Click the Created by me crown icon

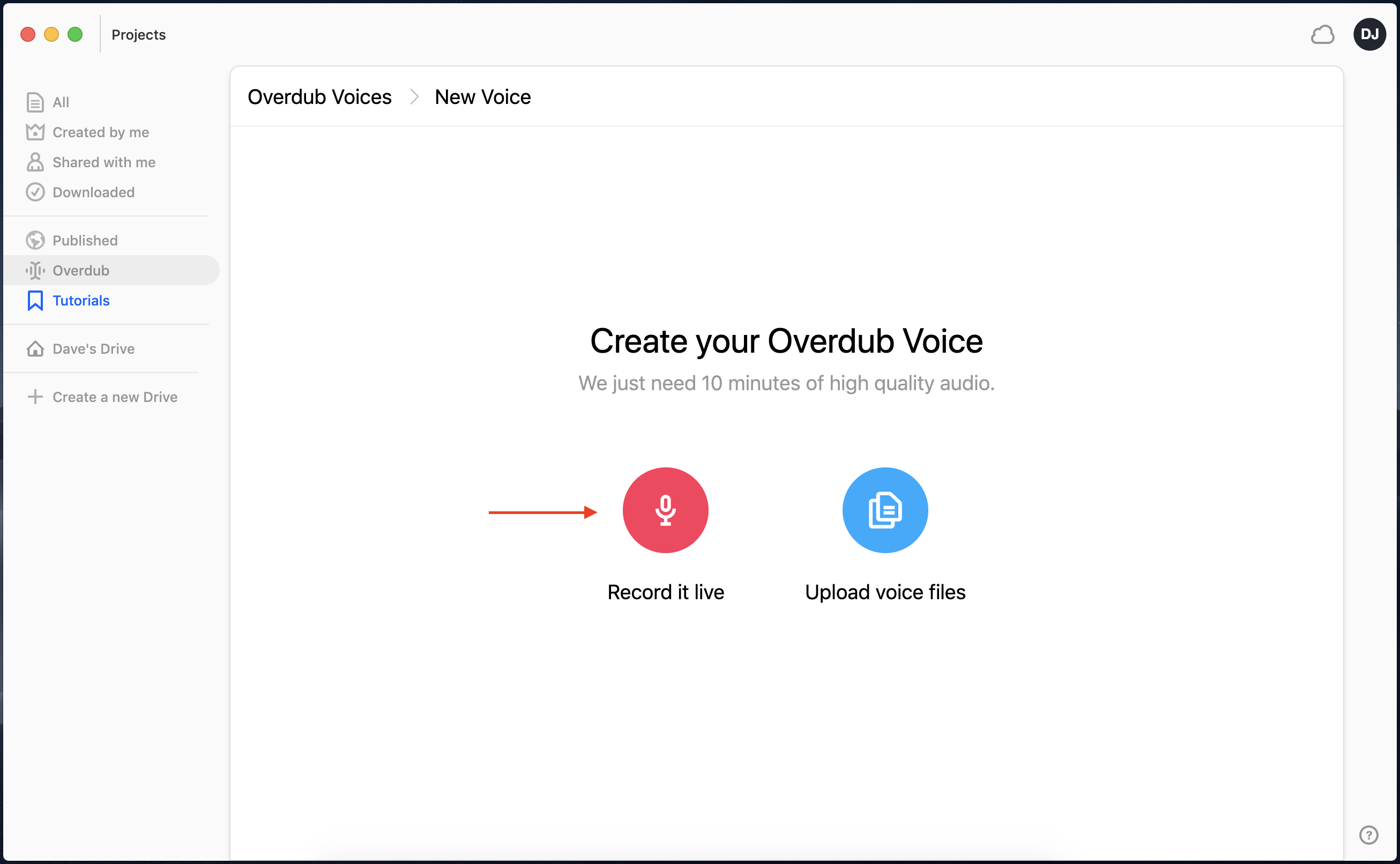tap(35, 132)
